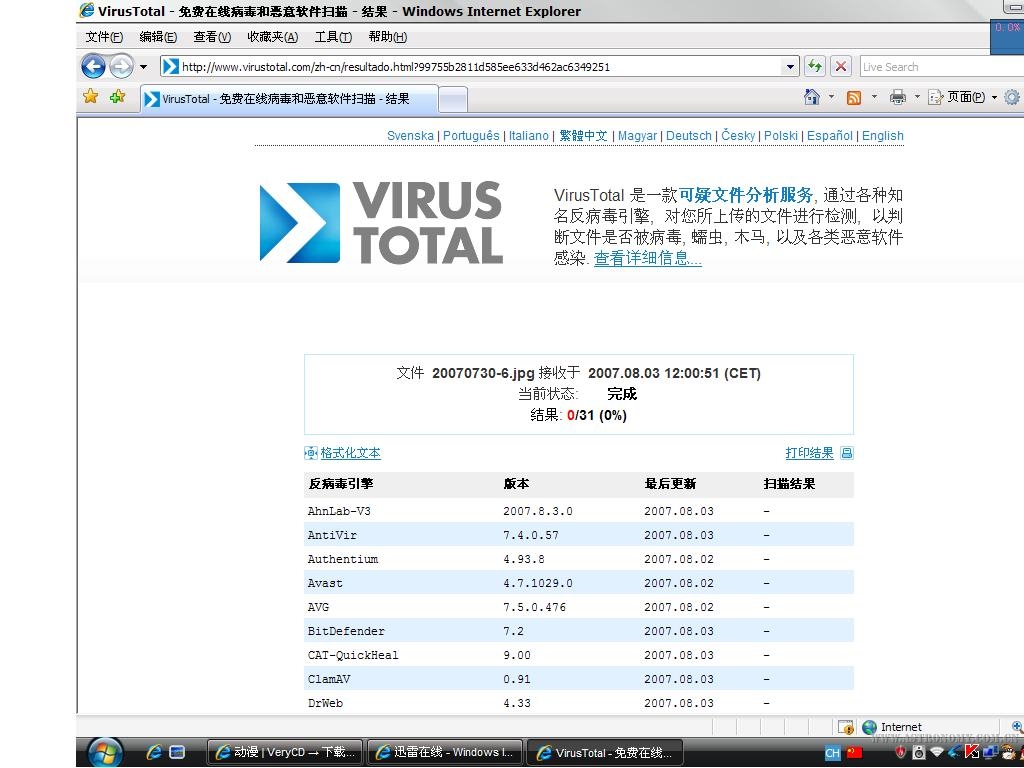Viewport: 1024px width, 768px height.
Task: Click the BitDefender engine name
Action: coord(346,631)
